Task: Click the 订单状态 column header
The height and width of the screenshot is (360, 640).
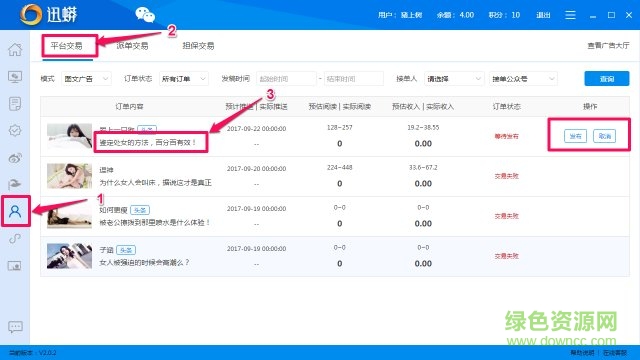Action: (x=507, y=107)
